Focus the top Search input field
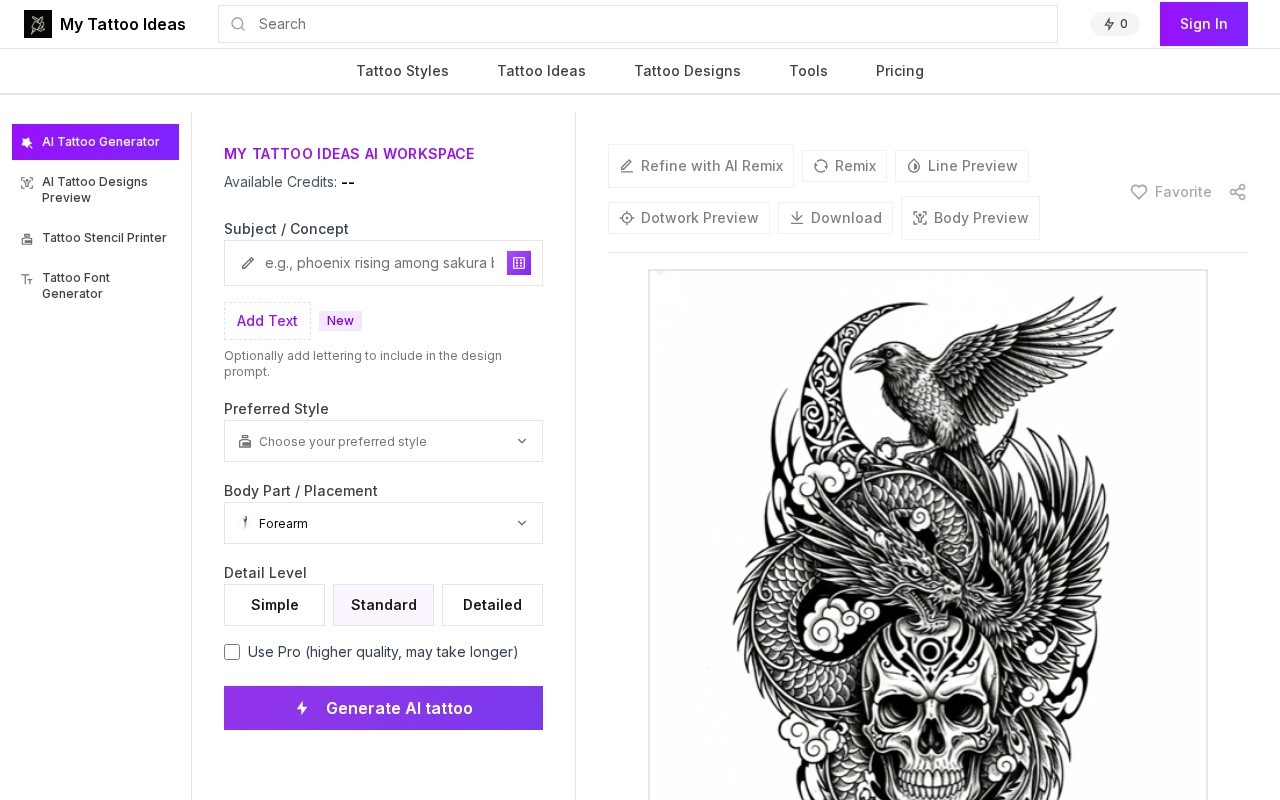 tap(638, 24)
